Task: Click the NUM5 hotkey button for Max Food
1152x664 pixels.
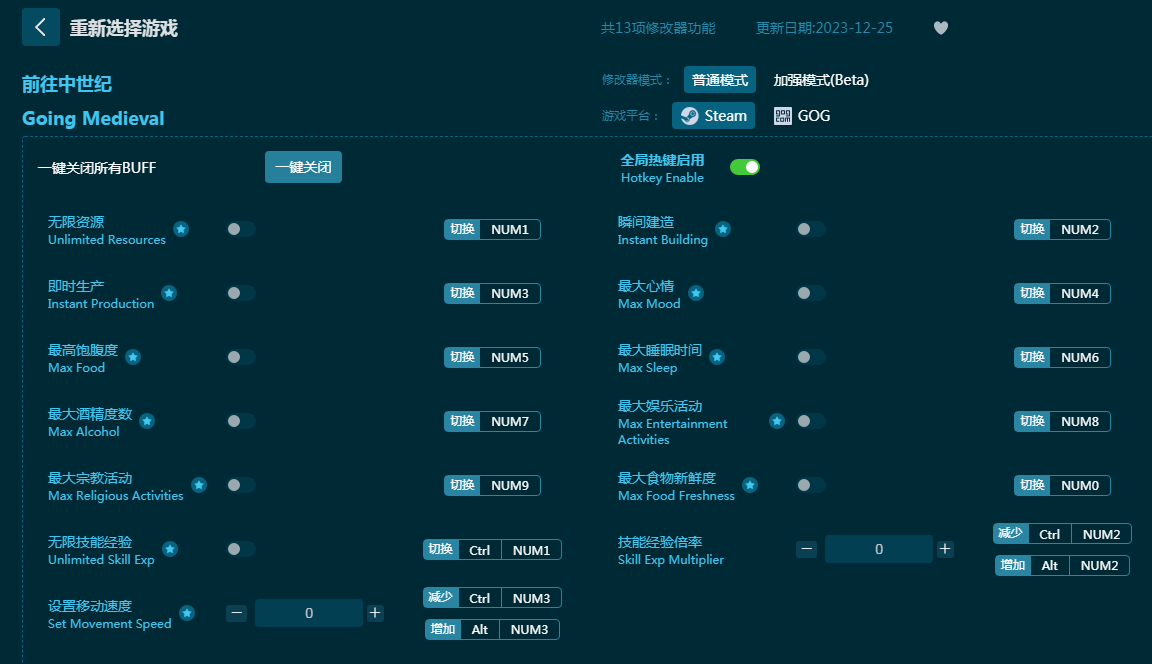Action: coord(510,357)
